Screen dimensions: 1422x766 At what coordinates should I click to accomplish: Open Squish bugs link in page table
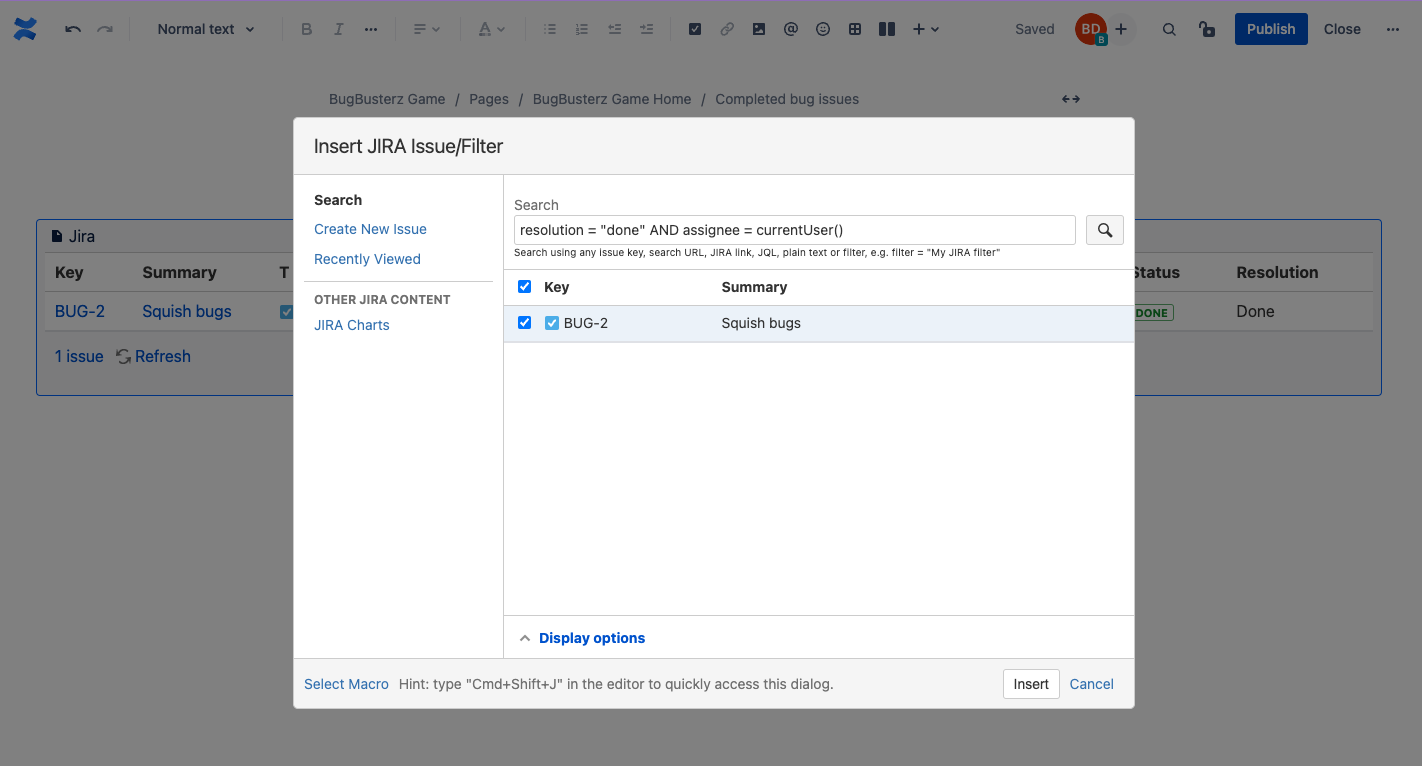pyautogui.click(x=187, y=311)
